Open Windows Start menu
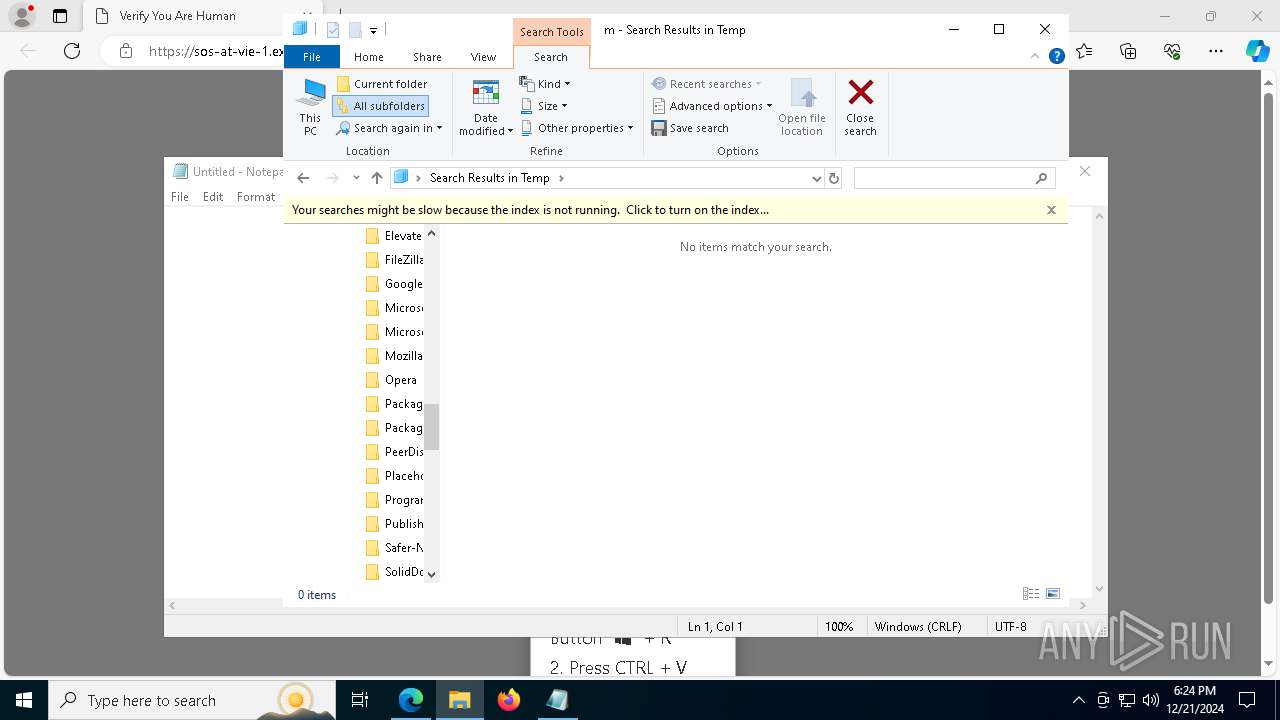This screenshot has height=720, width=1280. coord(23,700)
